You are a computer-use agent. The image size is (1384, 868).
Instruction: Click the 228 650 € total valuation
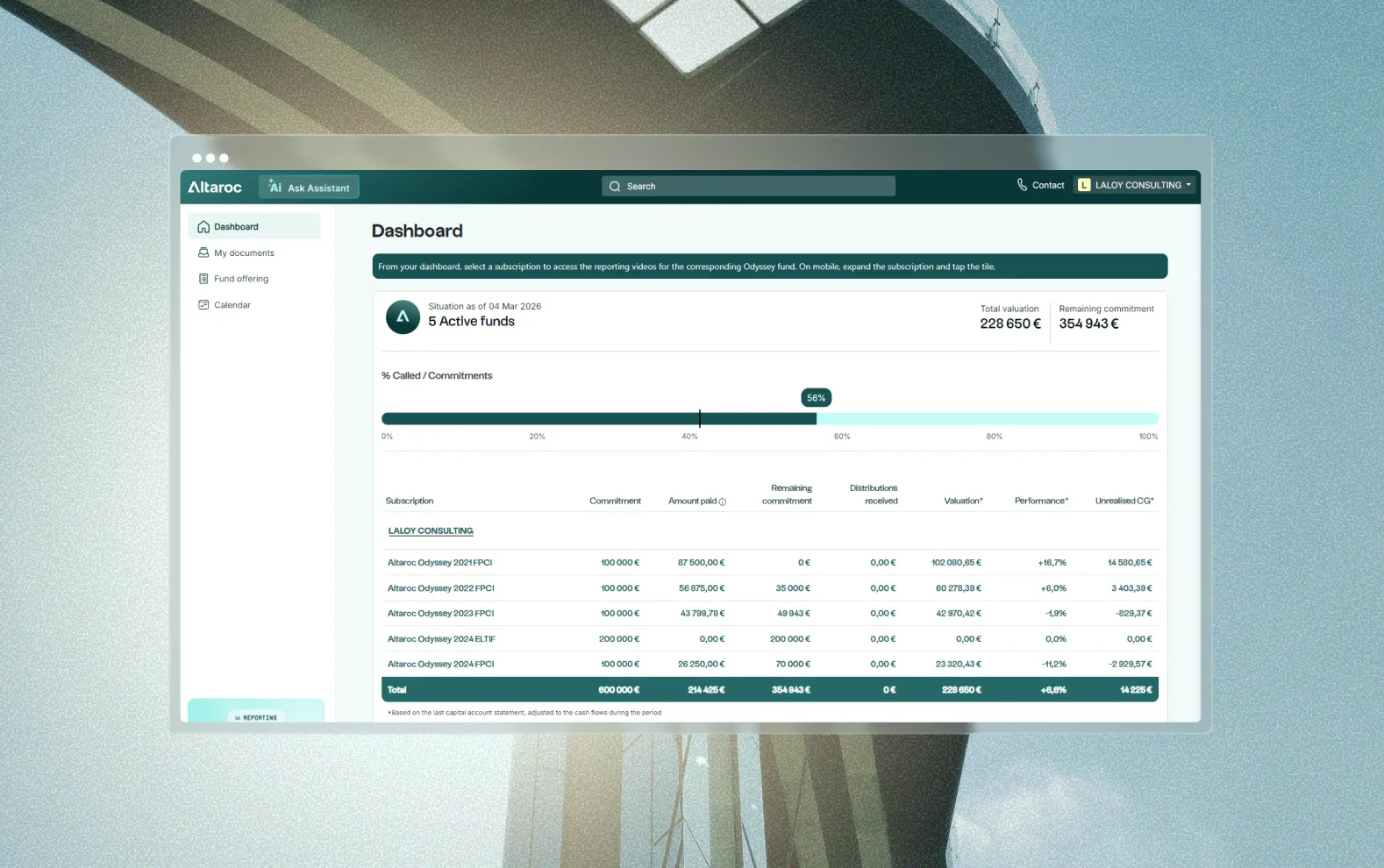pyautogui.click(x=1010, y=324)
